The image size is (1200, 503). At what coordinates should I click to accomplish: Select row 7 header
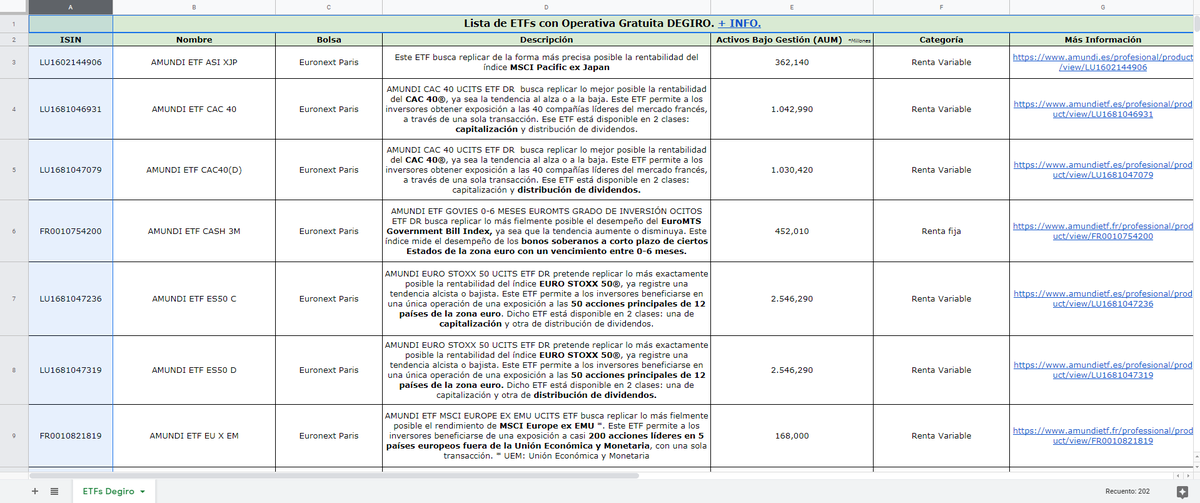pos(14,298)
